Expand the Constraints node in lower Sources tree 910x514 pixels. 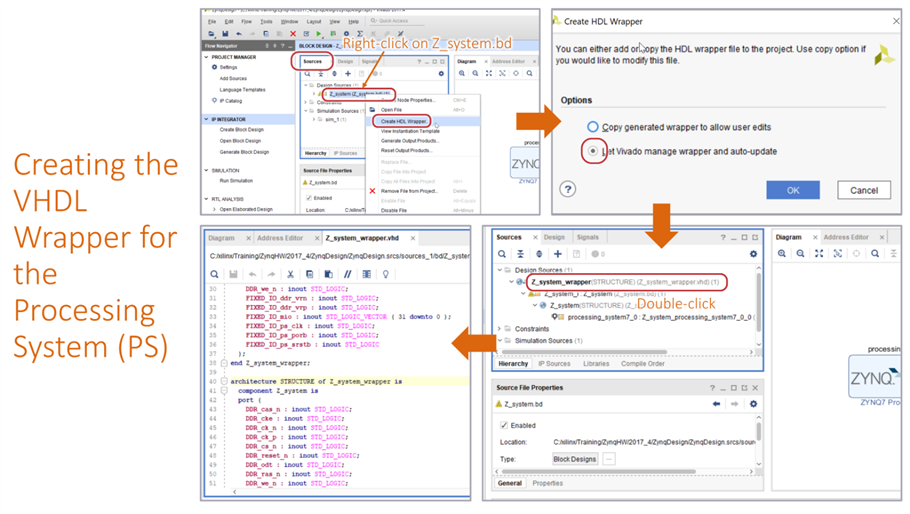(x=501, y=328)
